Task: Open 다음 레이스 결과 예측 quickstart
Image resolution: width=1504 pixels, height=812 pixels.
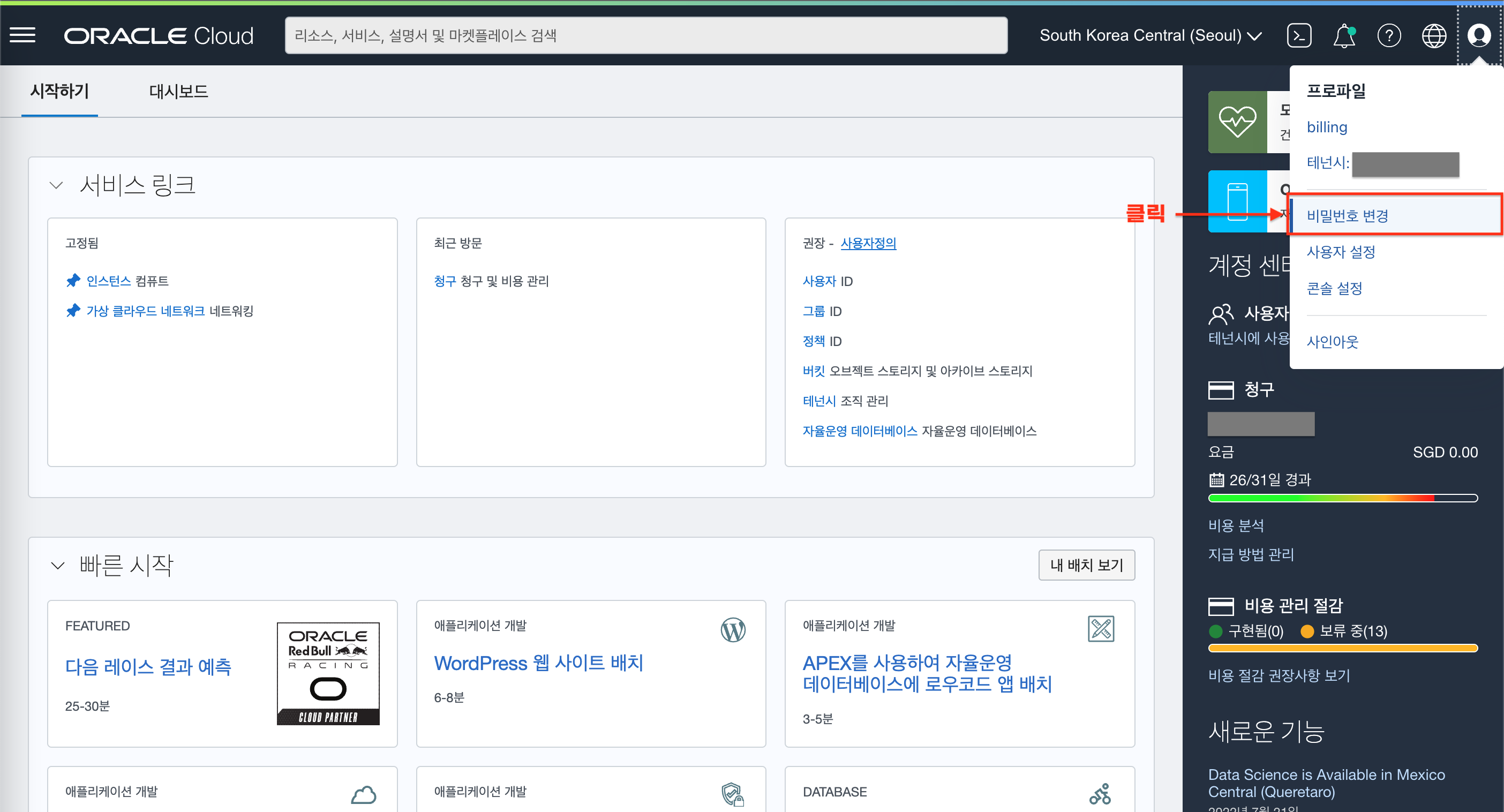Action: pos(148,666)
